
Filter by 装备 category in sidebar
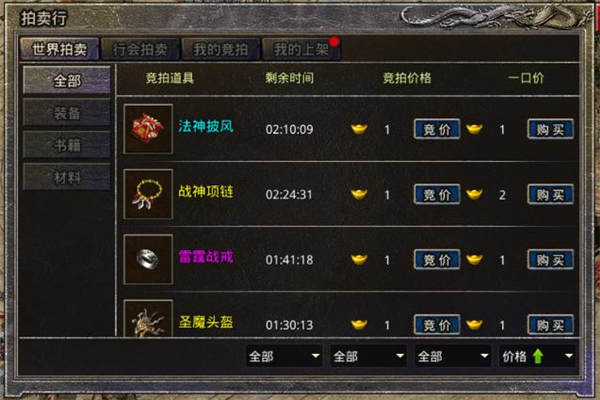pyautogui.click(x=67, y=113)
